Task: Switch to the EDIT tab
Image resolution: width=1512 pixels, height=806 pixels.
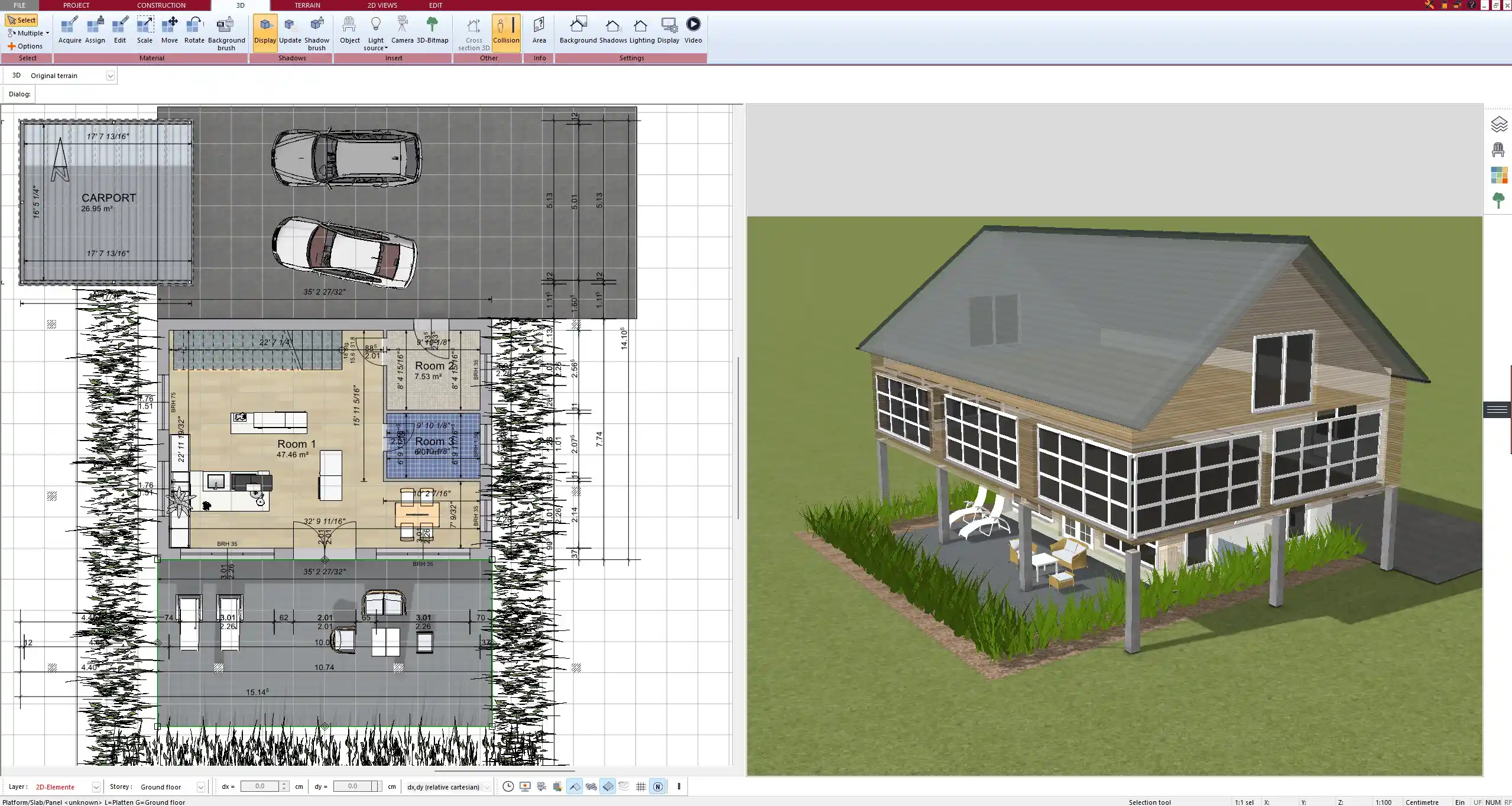Action: click(x=435, y=5)
